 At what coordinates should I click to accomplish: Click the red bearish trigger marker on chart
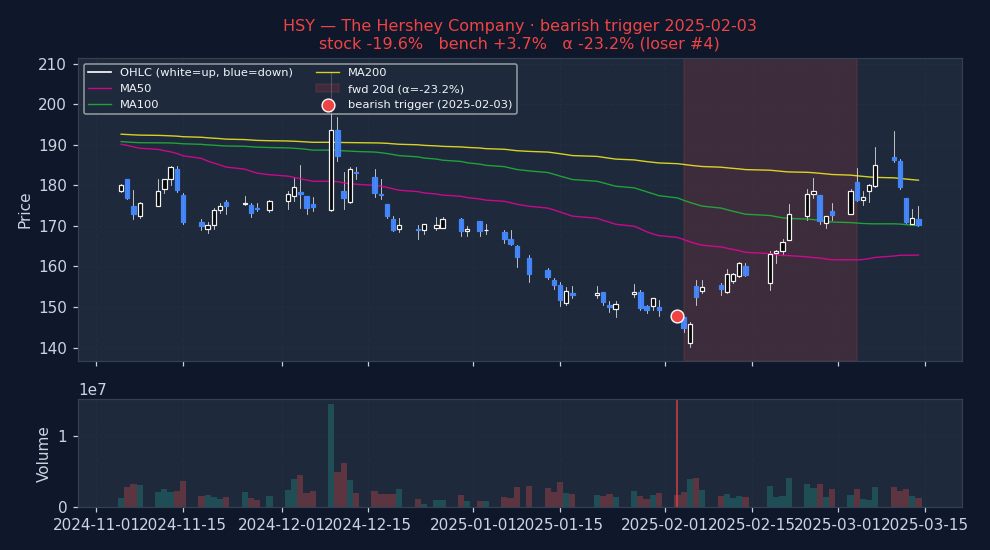click(x=677, y=316)
